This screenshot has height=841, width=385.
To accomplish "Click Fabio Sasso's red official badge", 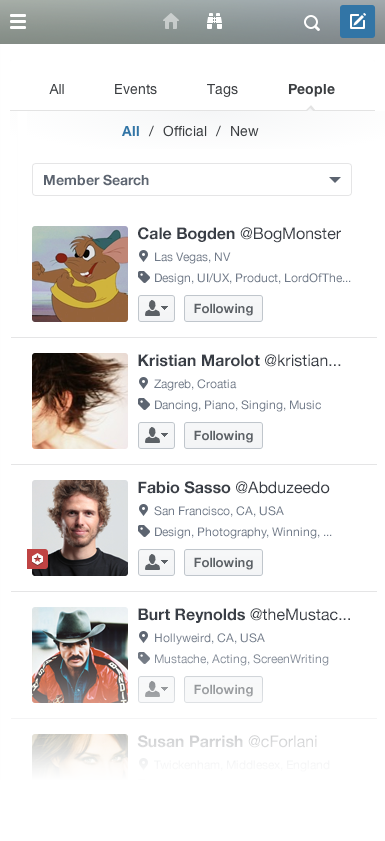I will click(38, 559).
